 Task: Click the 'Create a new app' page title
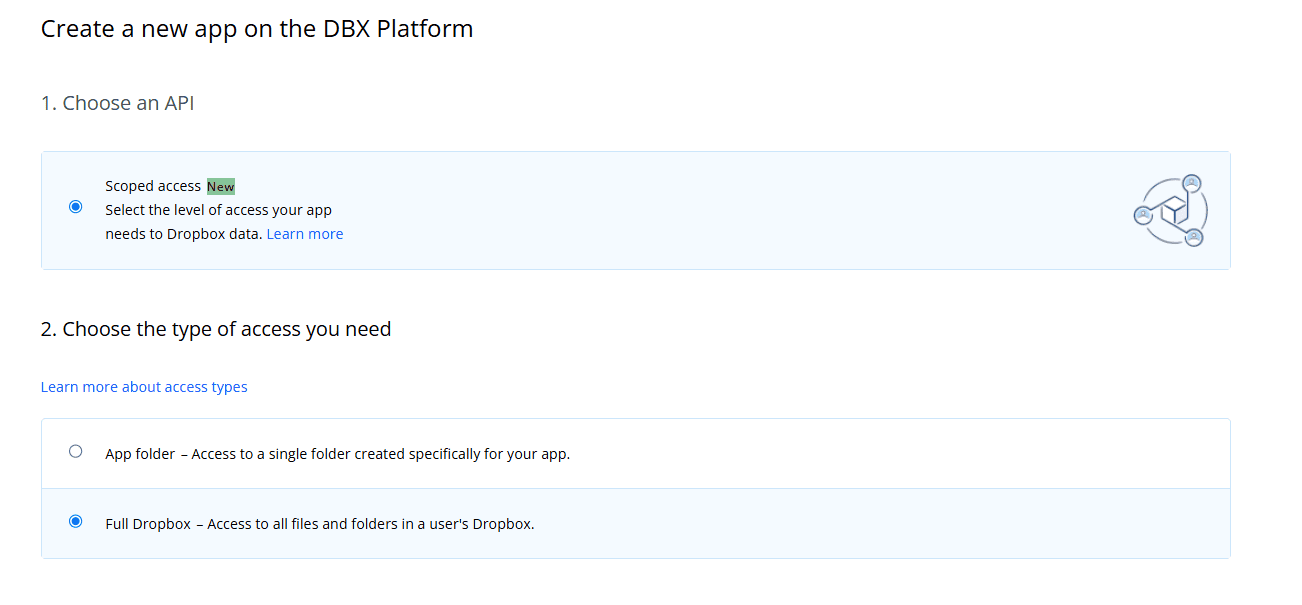256,28
